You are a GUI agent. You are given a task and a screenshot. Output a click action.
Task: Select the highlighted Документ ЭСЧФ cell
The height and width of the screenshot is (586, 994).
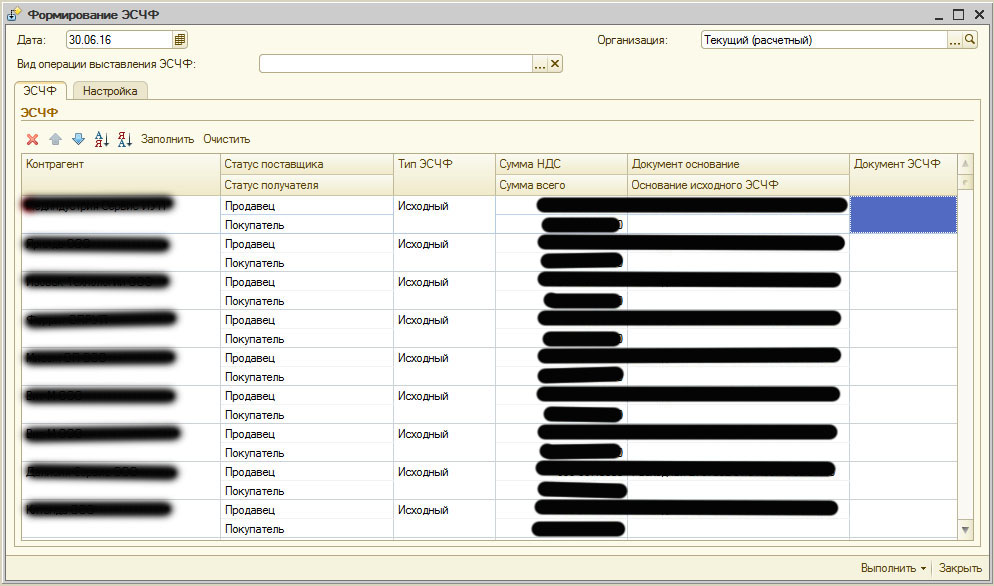(x=902, y=214)
